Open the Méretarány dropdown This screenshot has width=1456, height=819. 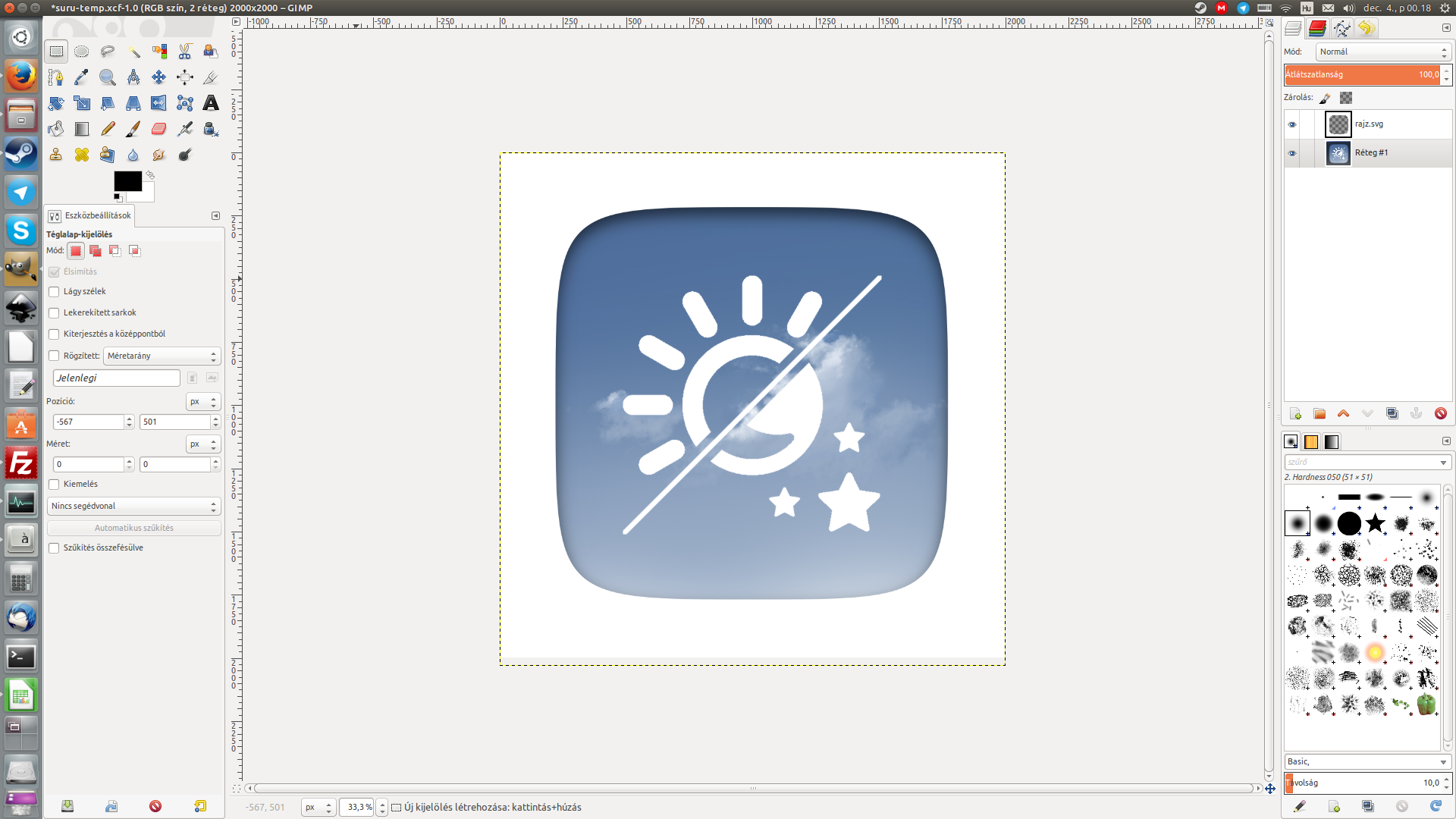(162, 356)
